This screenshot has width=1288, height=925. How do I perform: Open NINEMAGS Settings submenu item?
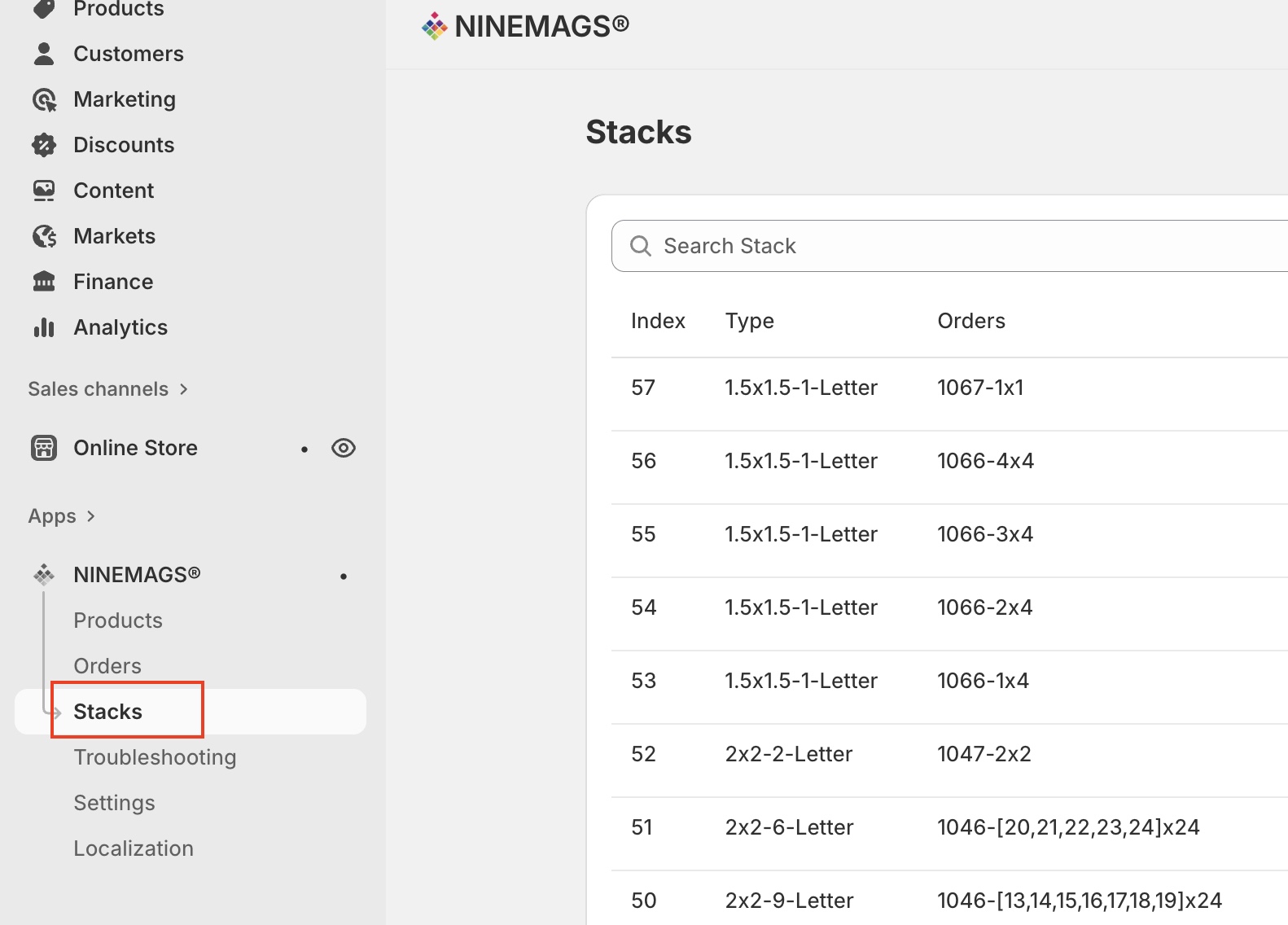114,803
